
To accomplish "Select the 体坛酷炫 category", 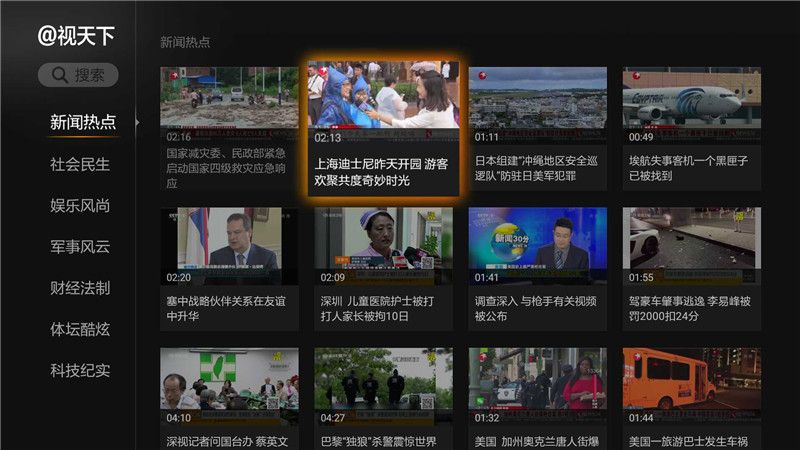I will coord(80,330).
